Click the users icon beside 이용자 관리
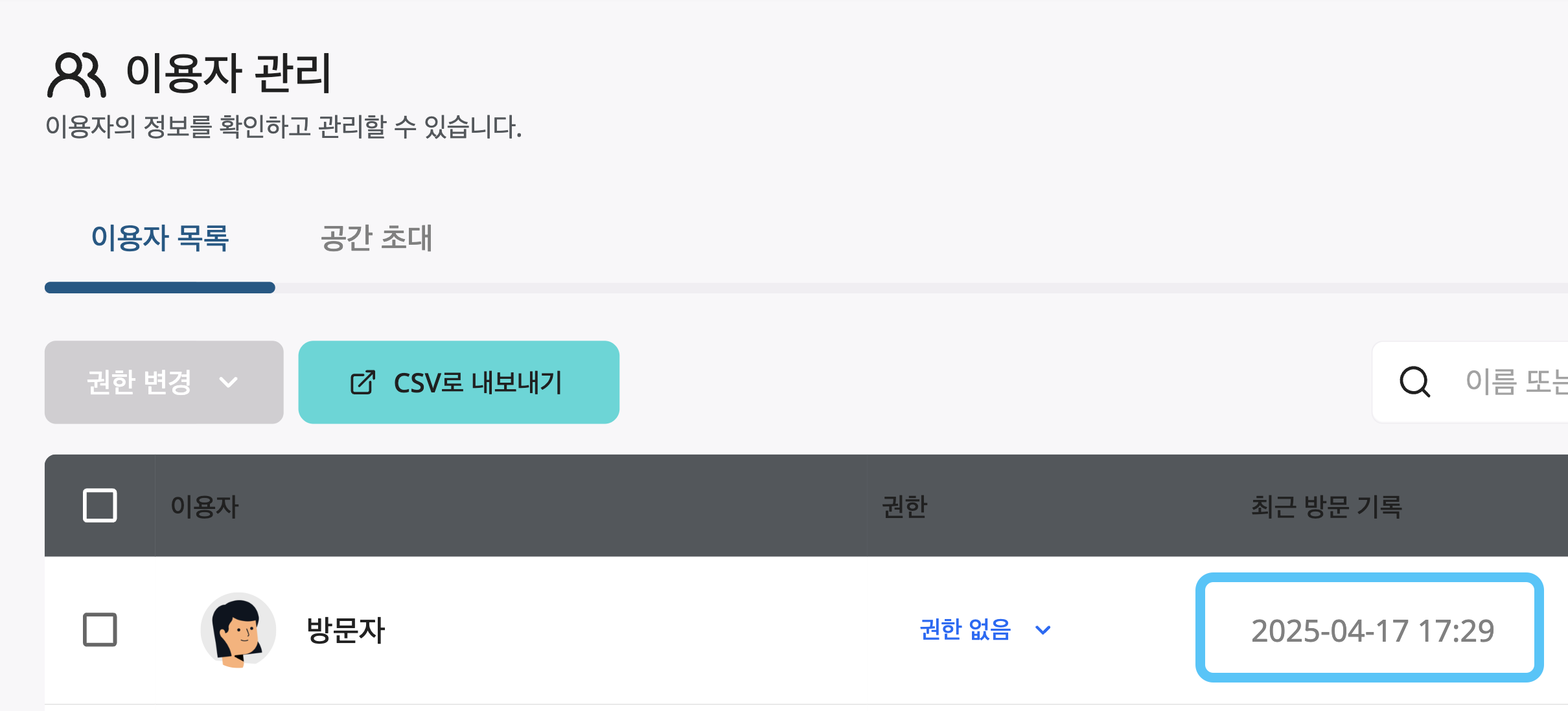Image resolution: width=1568 pixels, height=711 pixels. [76, 75]
